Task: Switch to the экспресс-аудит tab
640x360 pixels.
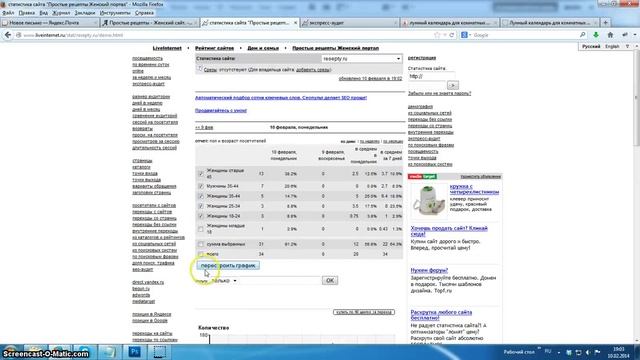Action: [x=350, y=23]
